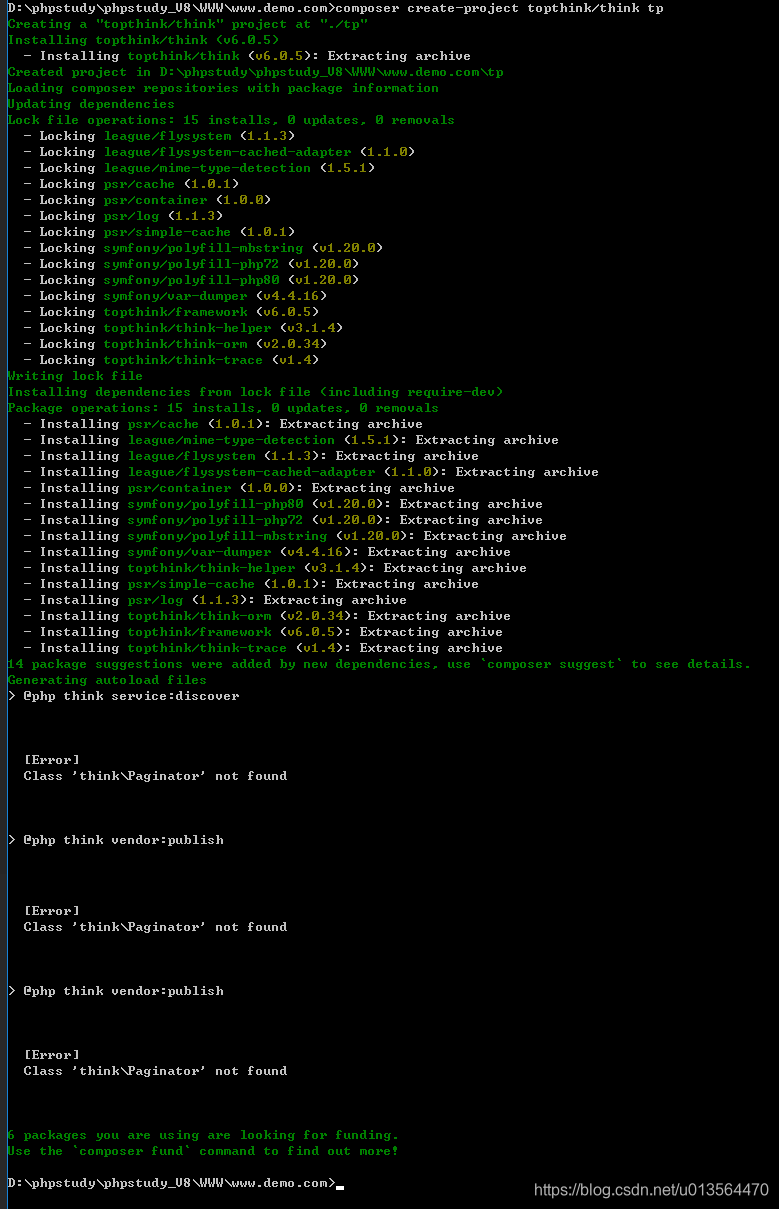Click the 'Installing league/mime-type-detection' line

291,440
